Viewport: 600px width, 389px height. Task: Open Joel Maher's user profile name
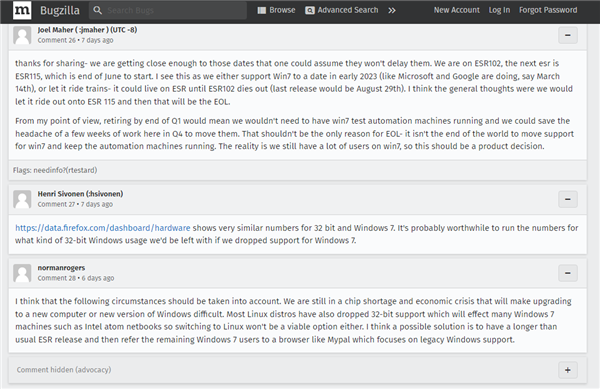click(x=87, y=30)
